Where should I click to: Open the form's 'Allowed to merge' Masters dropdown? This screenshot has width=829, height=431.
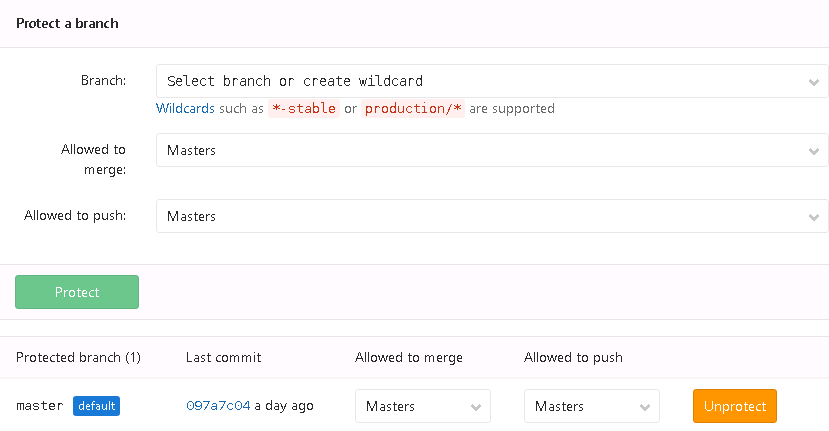pyautogui.click(x=492, y=150)
